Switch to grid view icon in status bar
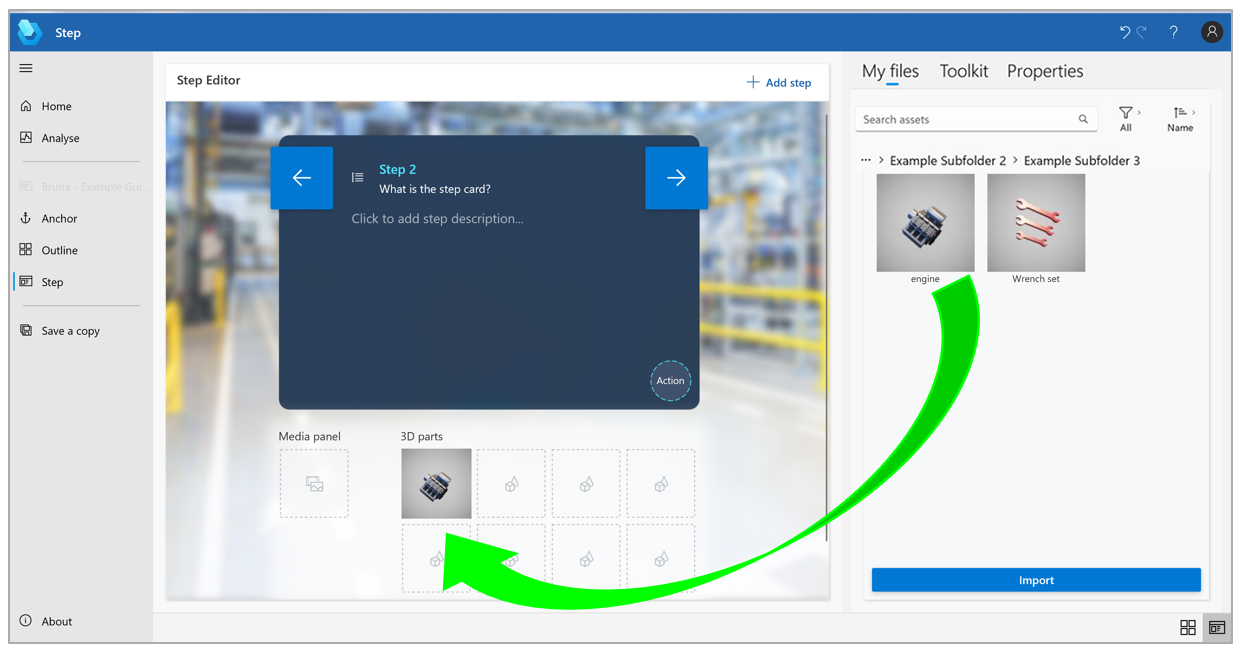The image size is (1239, 649). coord(1188,627)
